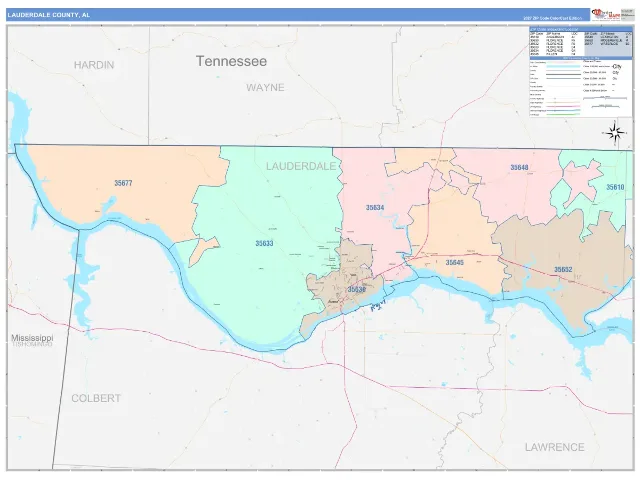
Task: Click the "Tennessee" state label
Action: [x=231, y=61]
